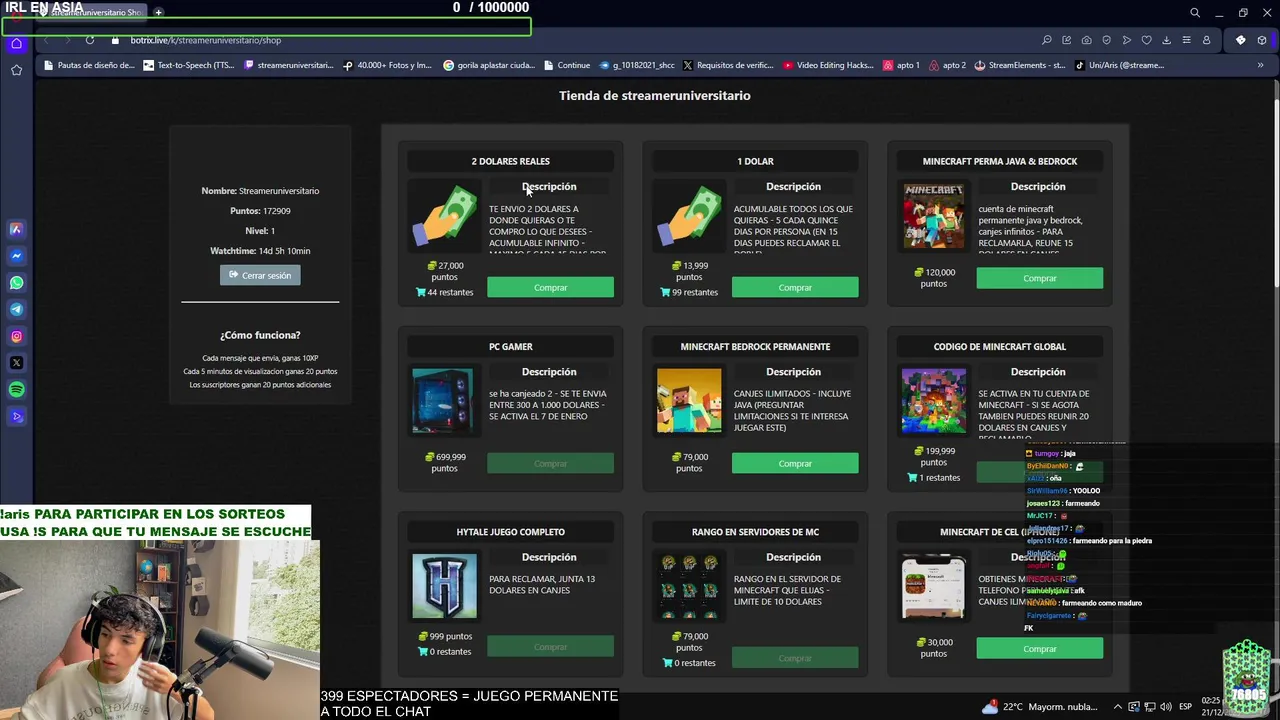Open the 'Uni/Aris' TikTok bookmark
Image resolution: width=1280 pixels, height=720 pixels.
point(1119,65)
